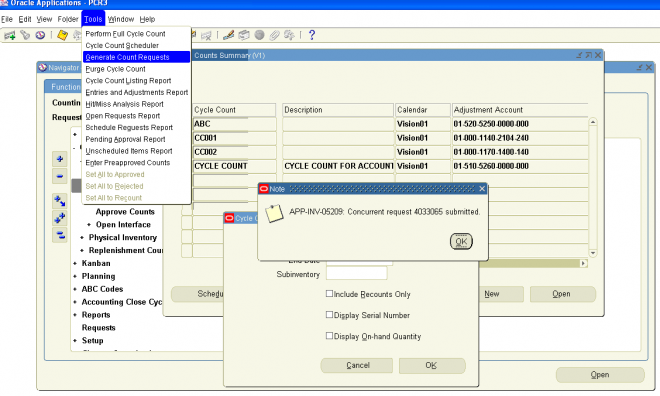Viewport: 660px width, 396px height.
Task: Click the Subinventory input field
Action: [357, 273]
